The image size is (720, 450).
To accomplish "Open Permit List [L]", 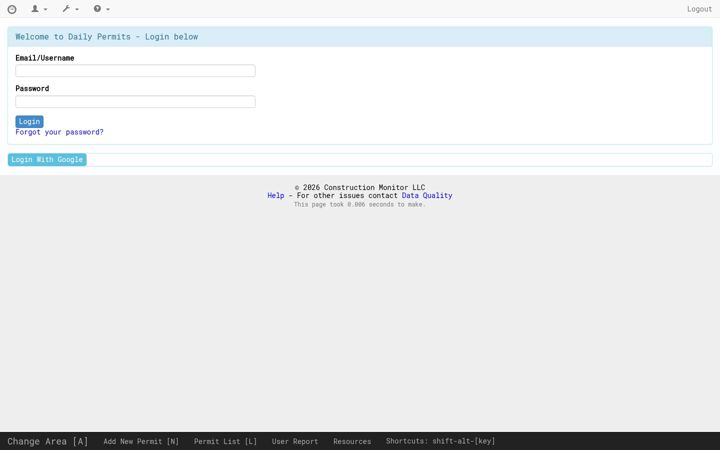I will click(x=225, y=441).
